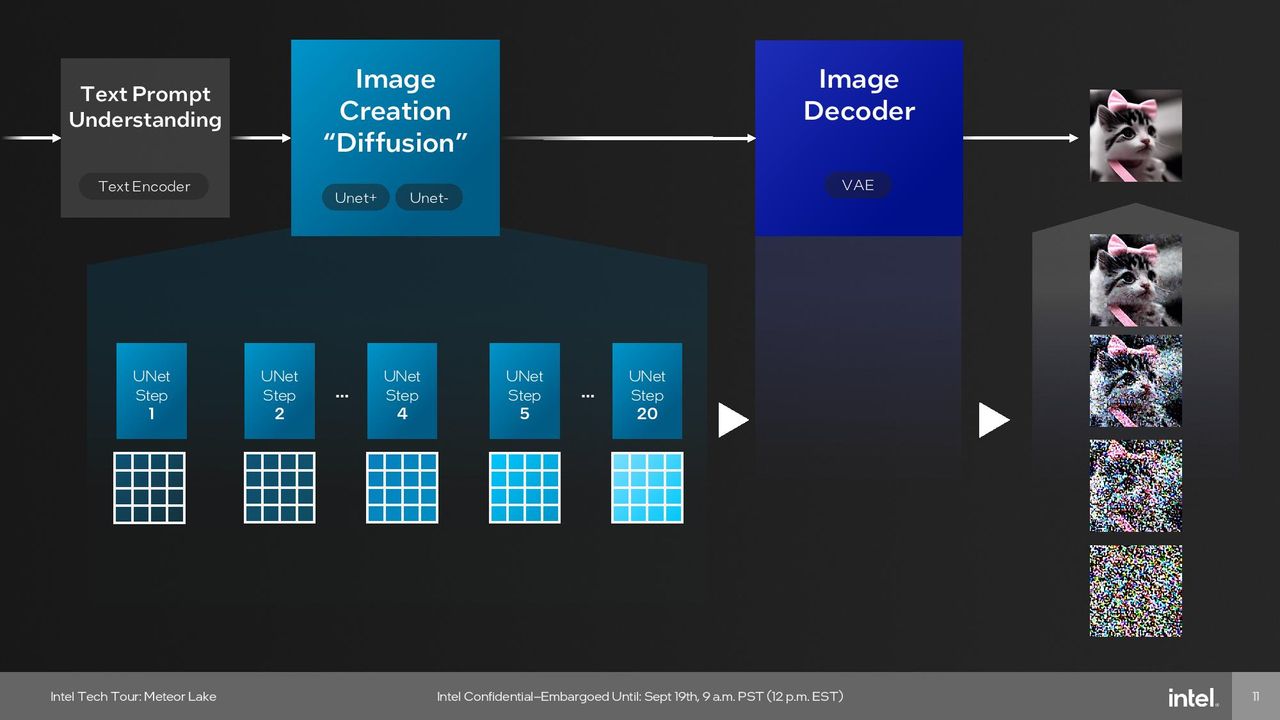Screen dimensions: 1280x720
Task: Click the heavily noisy kitten thumbnail
Action: pyautogui.click(x=1136, y=486)
